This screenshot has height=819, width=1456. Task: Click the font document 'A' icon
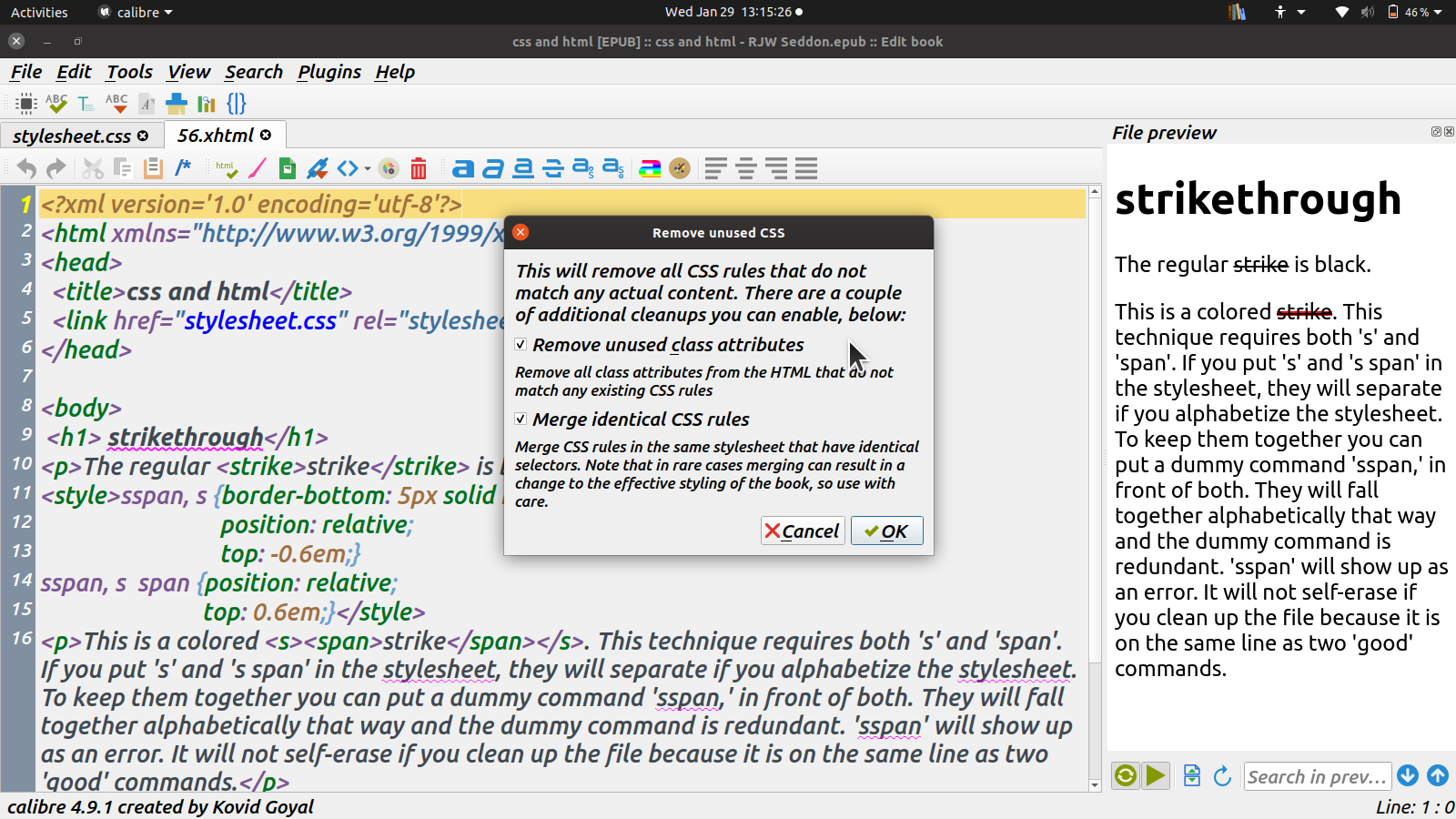coord(147,104)
